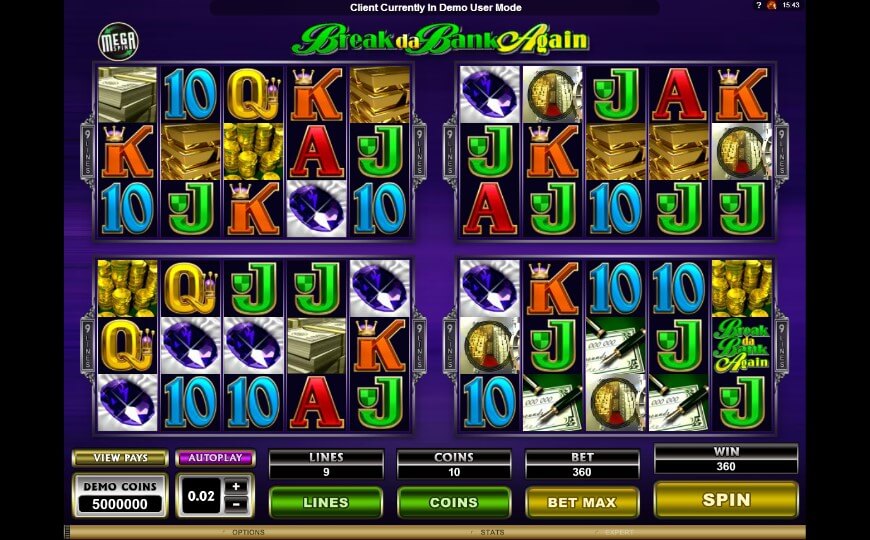Image resolution: width=870 pixels, height=540 pixels.
Task: Open the View Pays paytable
Action: tap(120, 458)
